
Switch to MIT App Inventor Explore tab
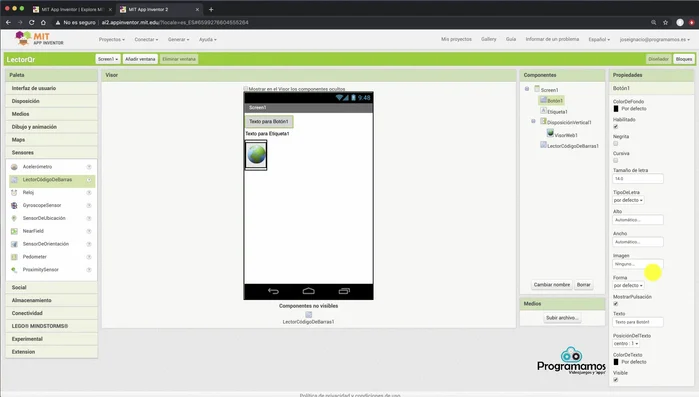click(x=71, y=9)
